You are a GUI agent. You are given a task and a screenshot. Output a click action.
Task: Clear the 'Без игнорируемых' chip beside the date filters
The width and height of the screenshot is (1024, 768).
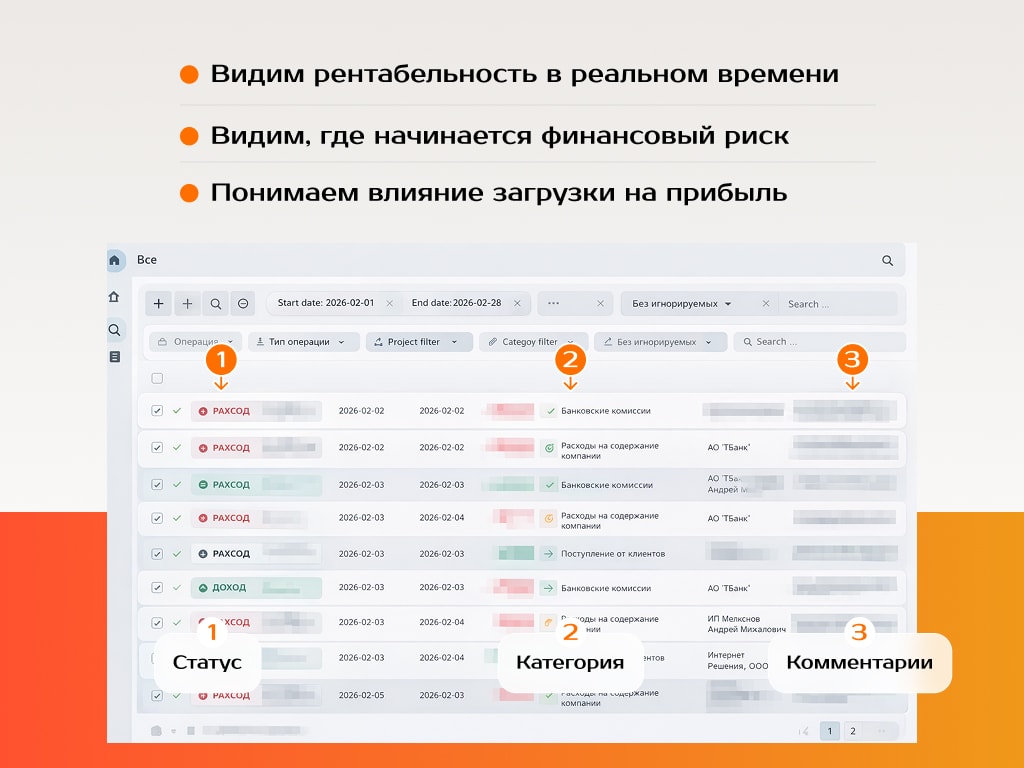(766, 304)
